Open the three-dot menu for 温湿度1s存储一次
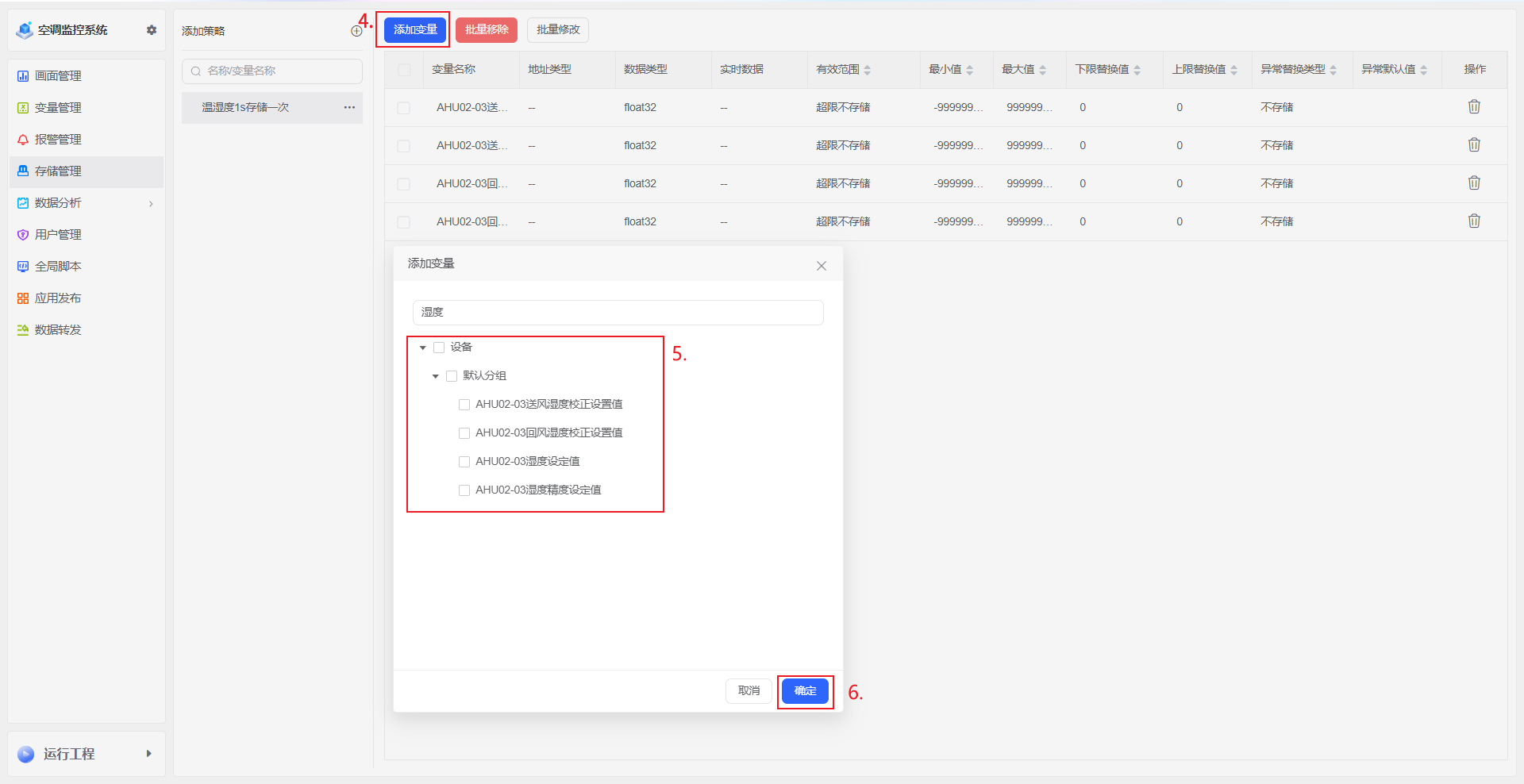Screen dimensions: 1524x784 tap(349, 107)
